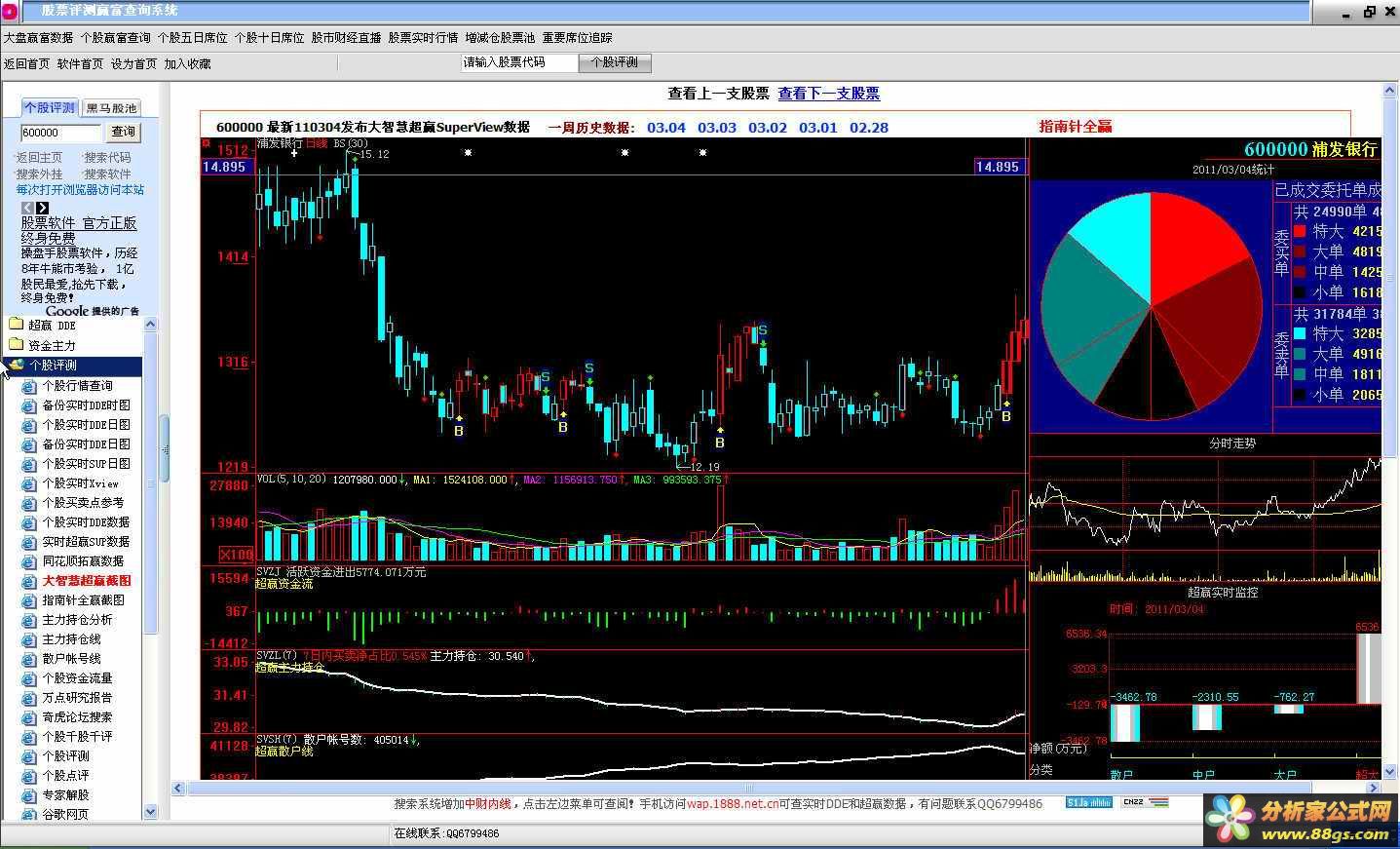The height and width of the screenshot is (849, 1400).
Task: Open the 个股赢富查询 menu
Action: [115, 38]
